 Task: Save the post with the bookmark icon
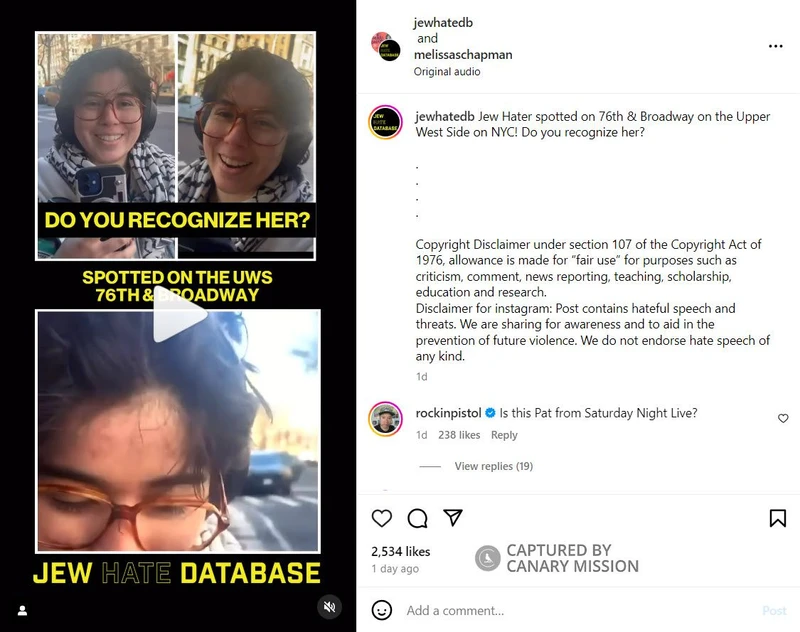[x=778, y=518]
